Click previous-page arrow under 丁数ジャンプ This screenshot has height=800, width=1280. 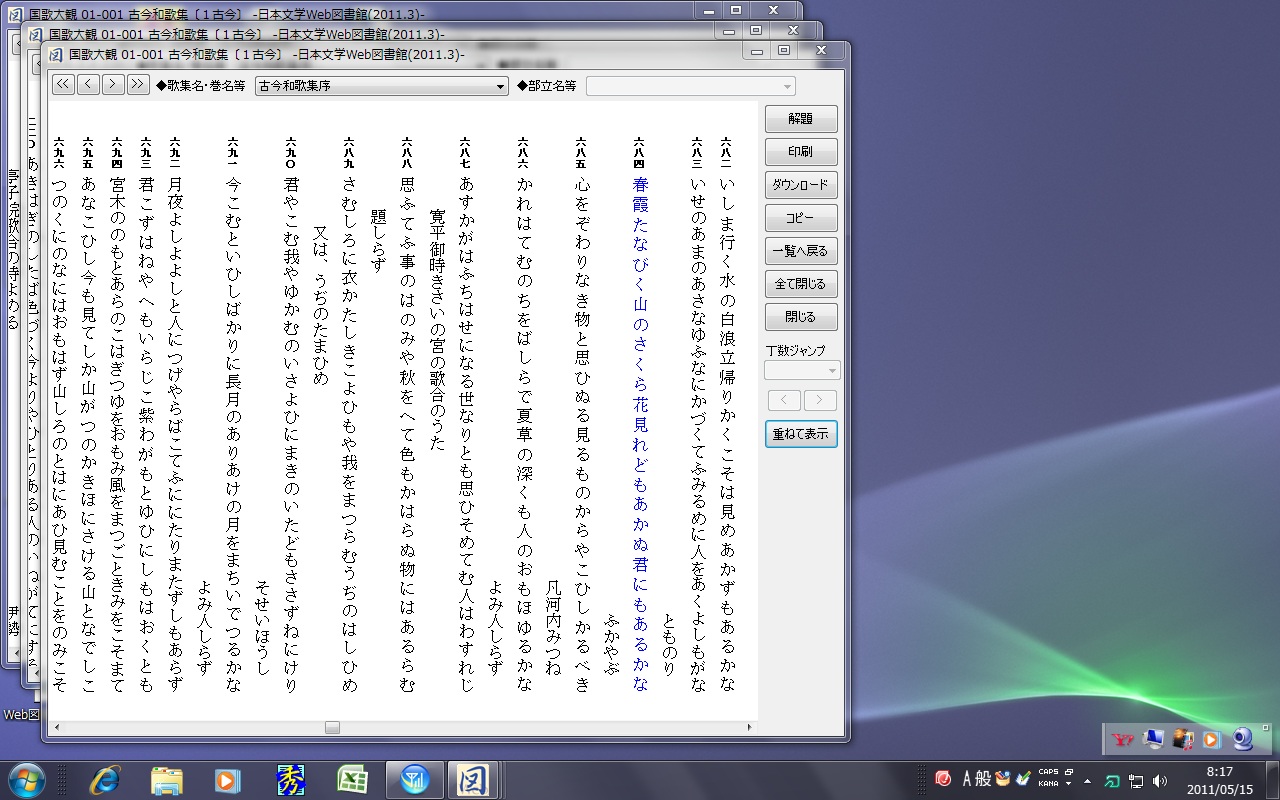pos(784,400)
